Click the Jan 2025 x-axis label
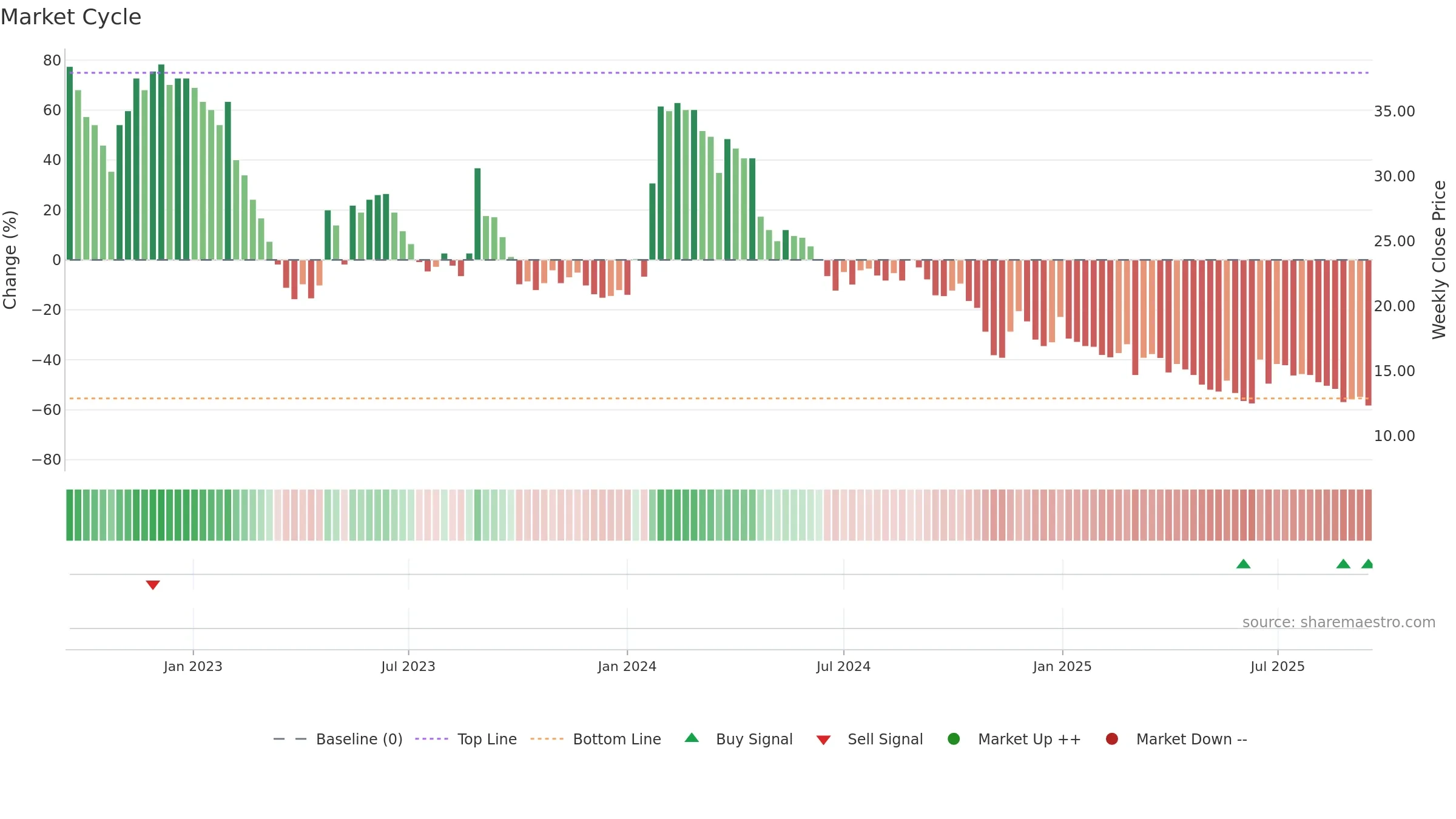Screen dimensions: 1456x819 1062,666
